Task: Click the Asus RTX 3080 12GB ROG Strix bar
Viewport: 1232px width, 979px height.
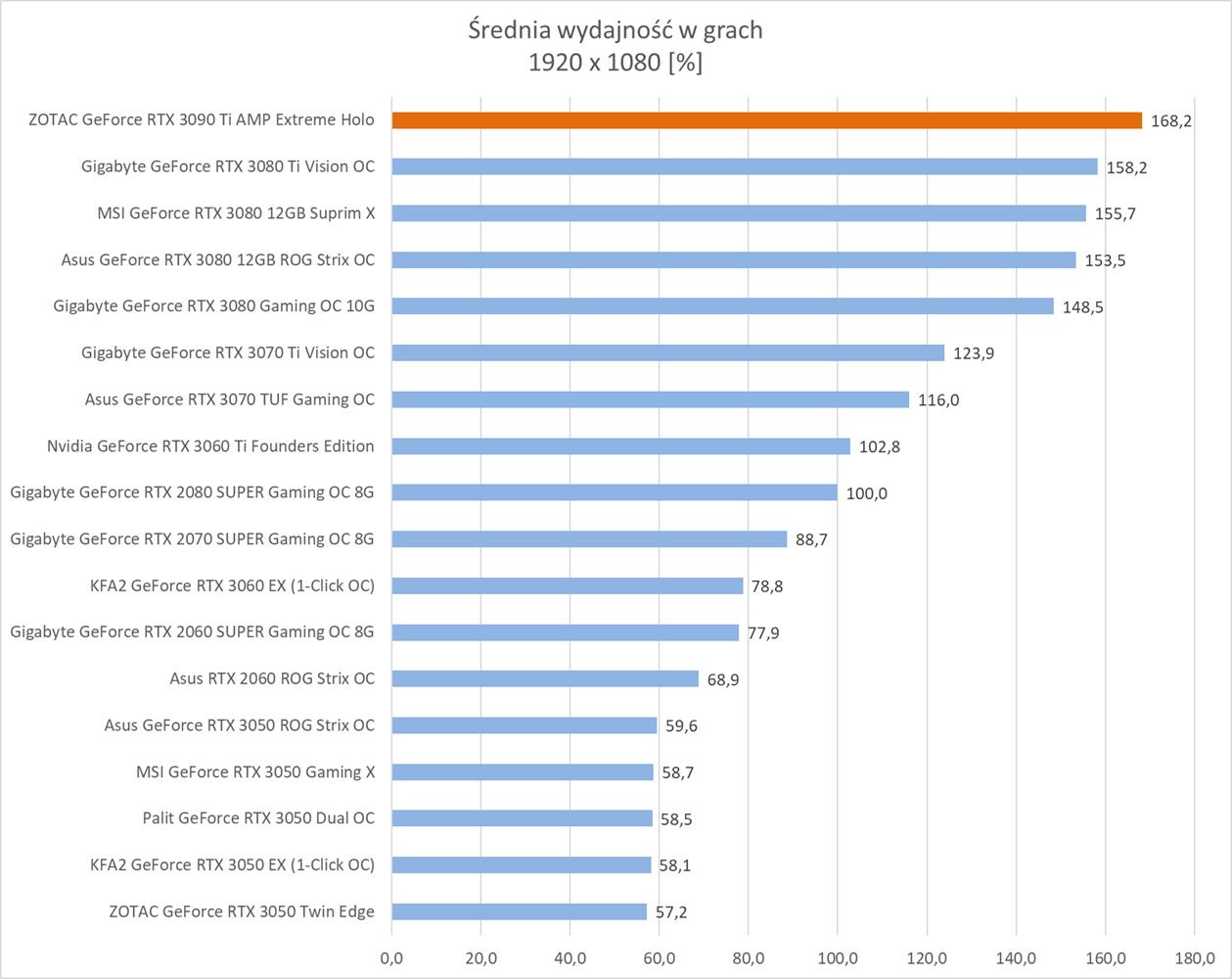Action: tap(733, 260)
